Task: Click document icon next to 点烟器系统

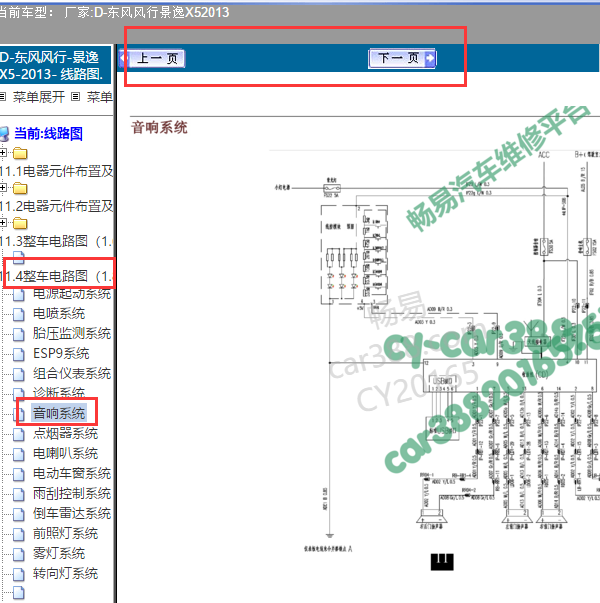Action: [18, 434]
